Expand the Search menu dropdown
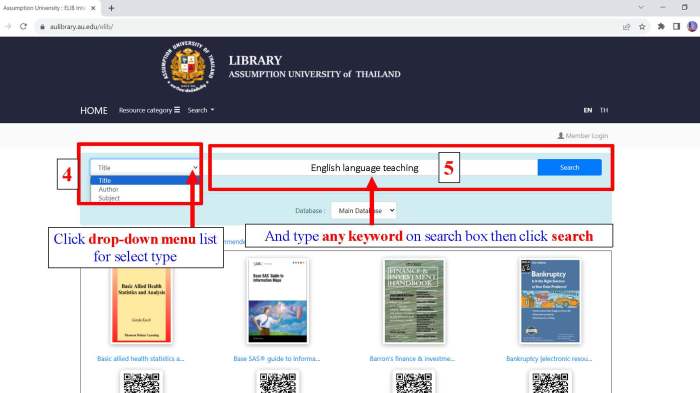Image resolution: width=700 pixels, height=393 pixels. pos(200,110)
